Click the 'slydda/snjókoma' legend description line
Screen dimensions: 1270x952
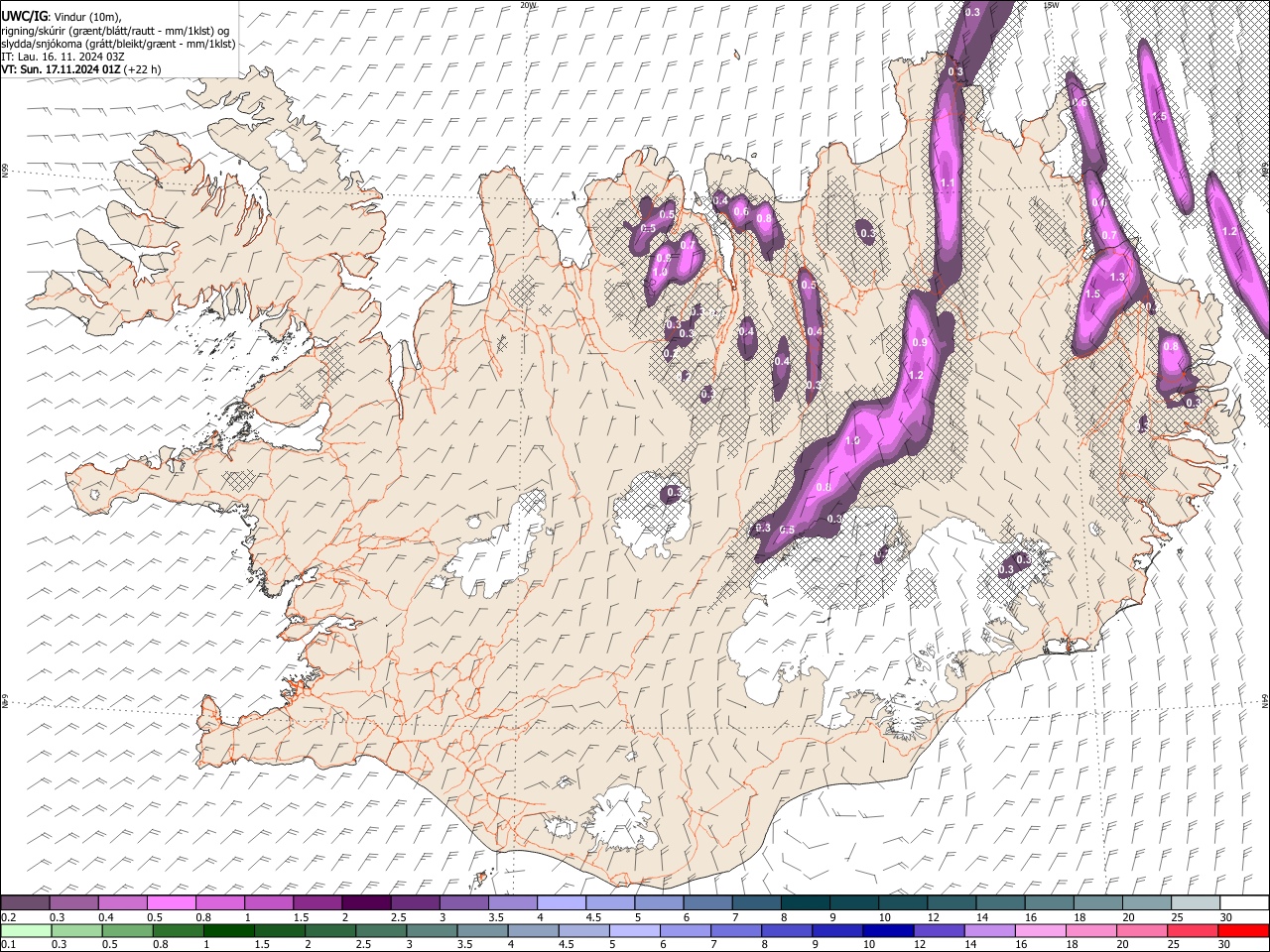[x=118, y=44]
